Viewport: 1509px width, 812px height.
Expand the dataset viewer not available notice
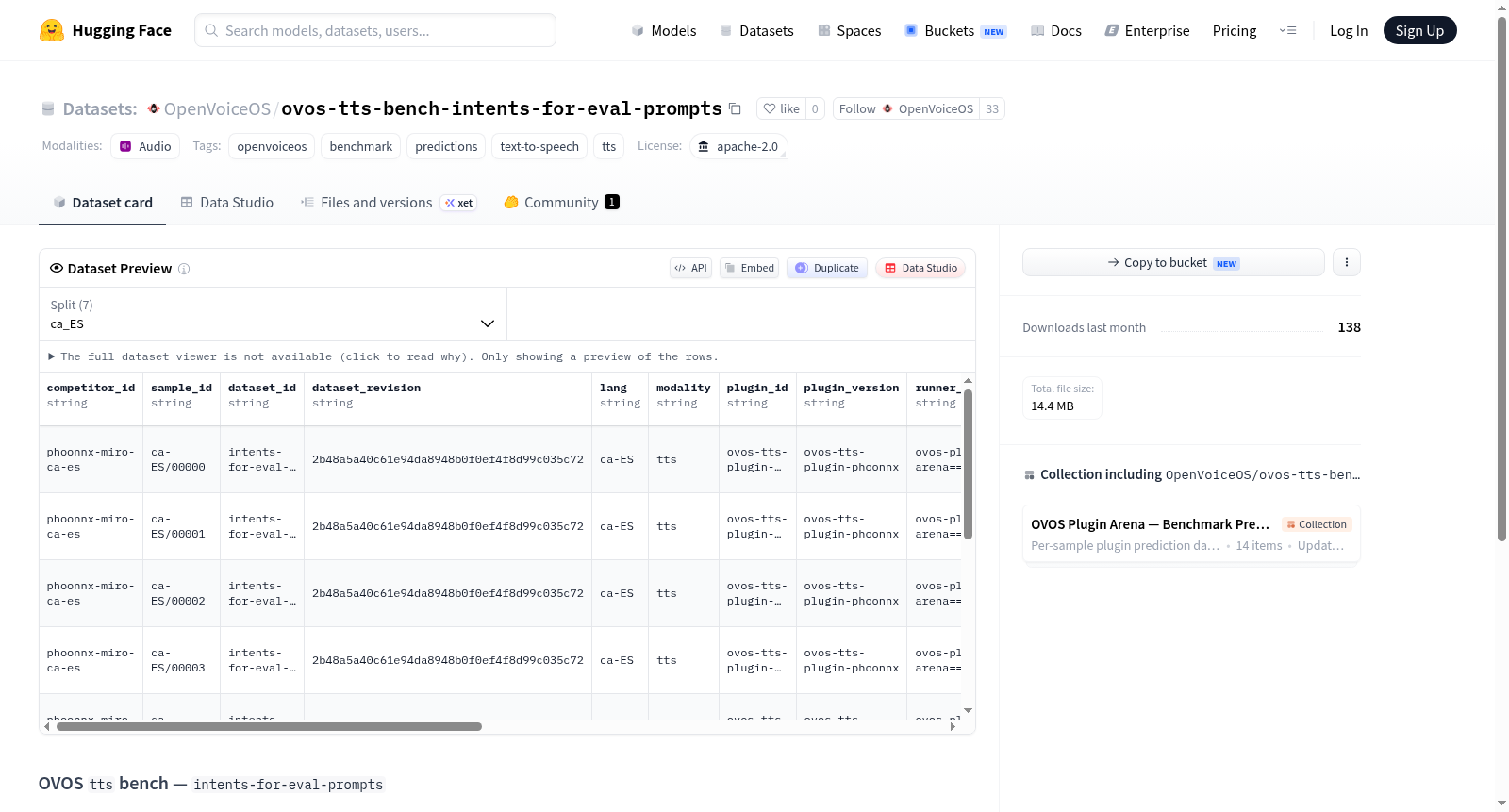pyautogui.click(x=383, y=356)
